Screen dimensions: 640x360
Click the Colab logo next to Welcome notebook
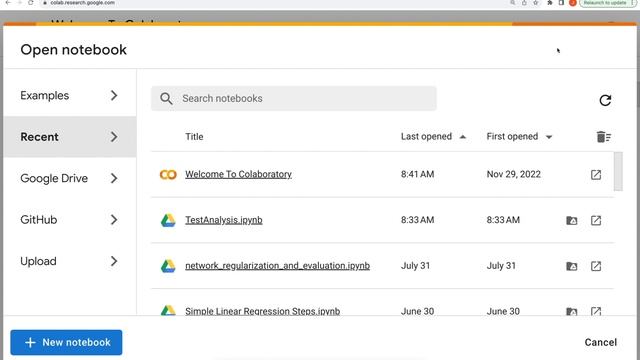point(168,175)
